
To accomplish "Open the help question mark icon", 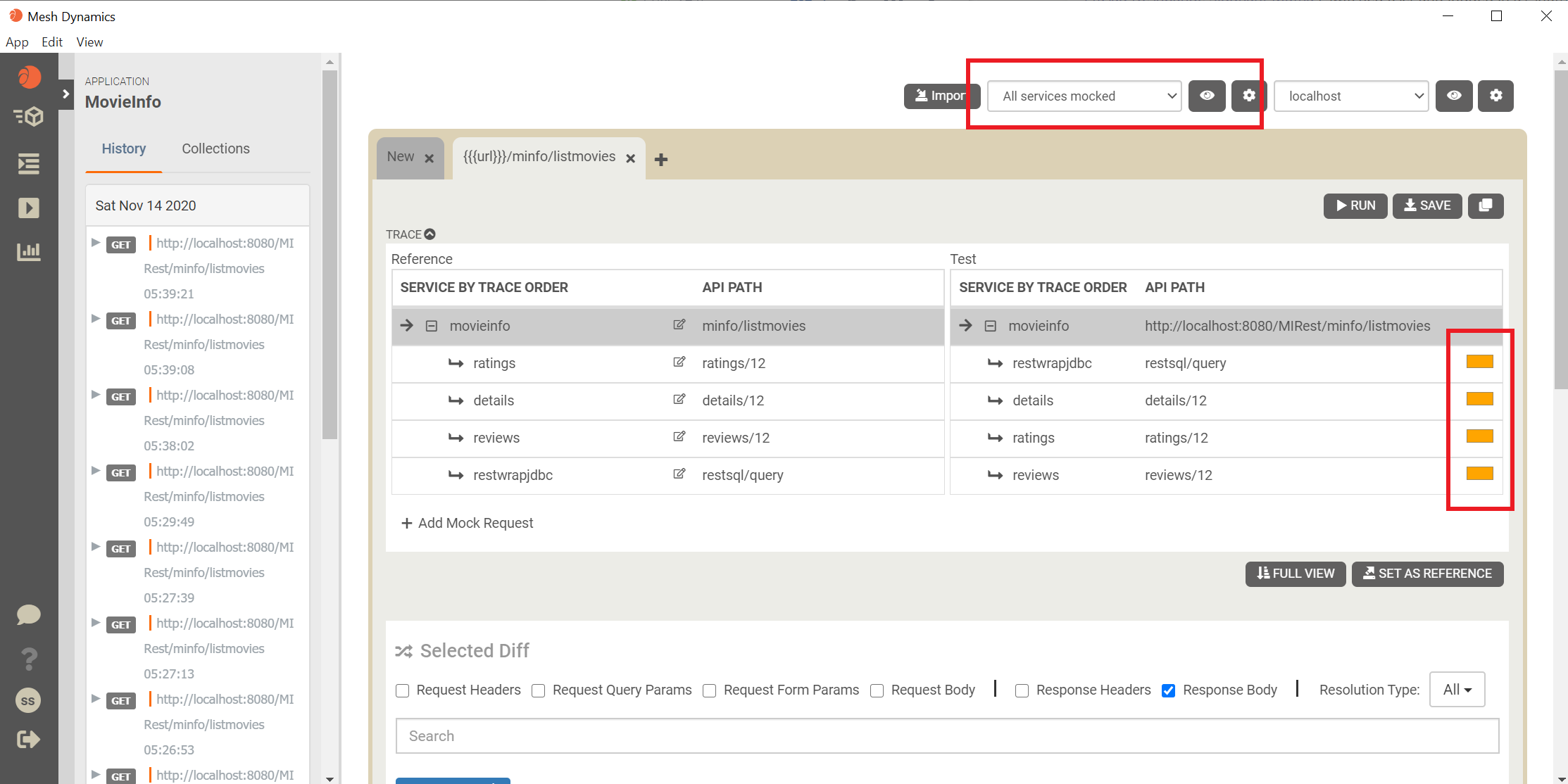I will click(29, 658).
